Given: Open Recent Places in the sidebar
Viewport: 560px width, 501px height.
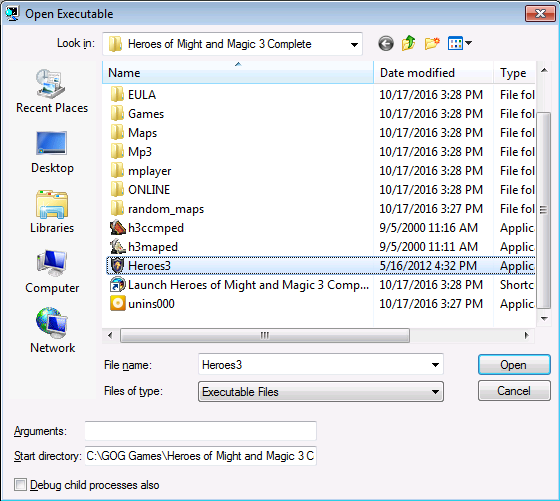Looking at the screenshot, I should pos(52,91).
